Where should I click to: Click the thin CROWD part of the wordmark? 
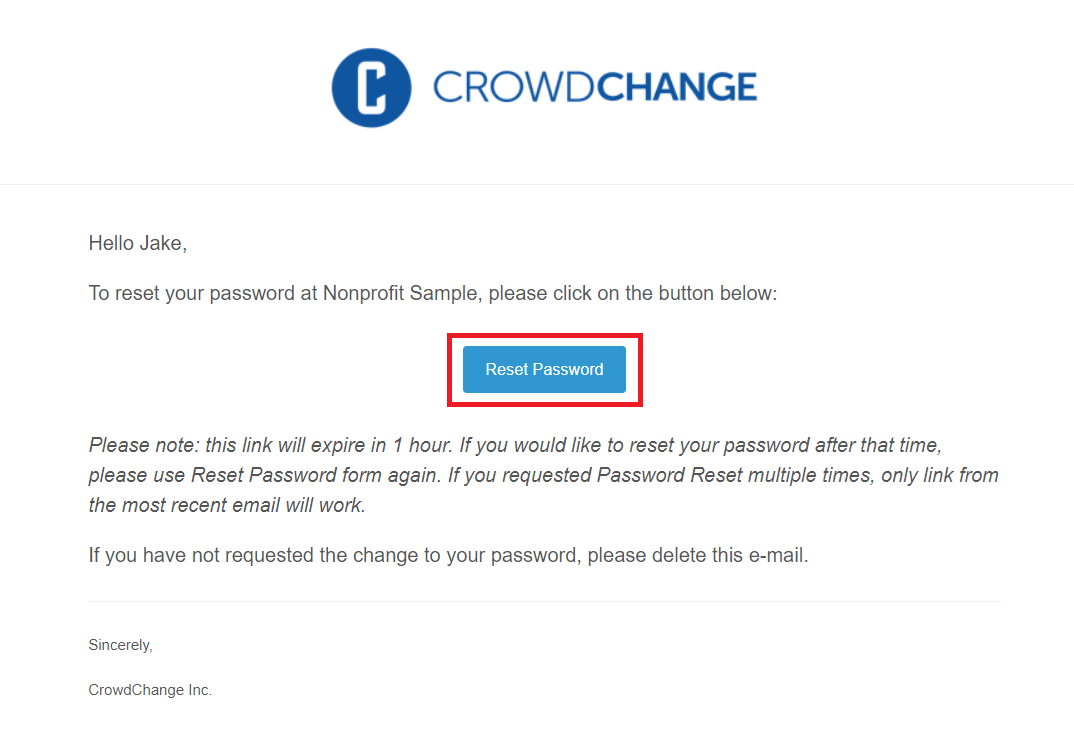coord(514,88)
